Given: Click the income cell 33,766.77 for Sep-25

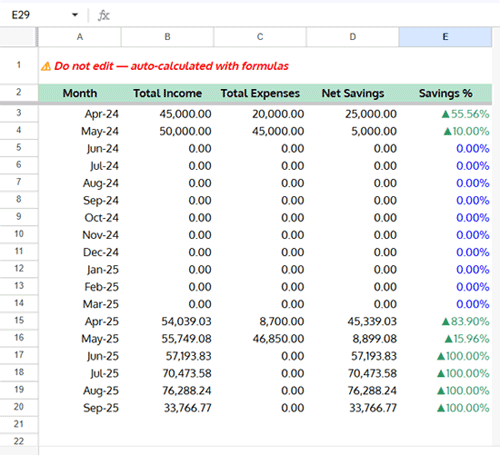Looking at the screenshot, I should [x=167, y=408].
